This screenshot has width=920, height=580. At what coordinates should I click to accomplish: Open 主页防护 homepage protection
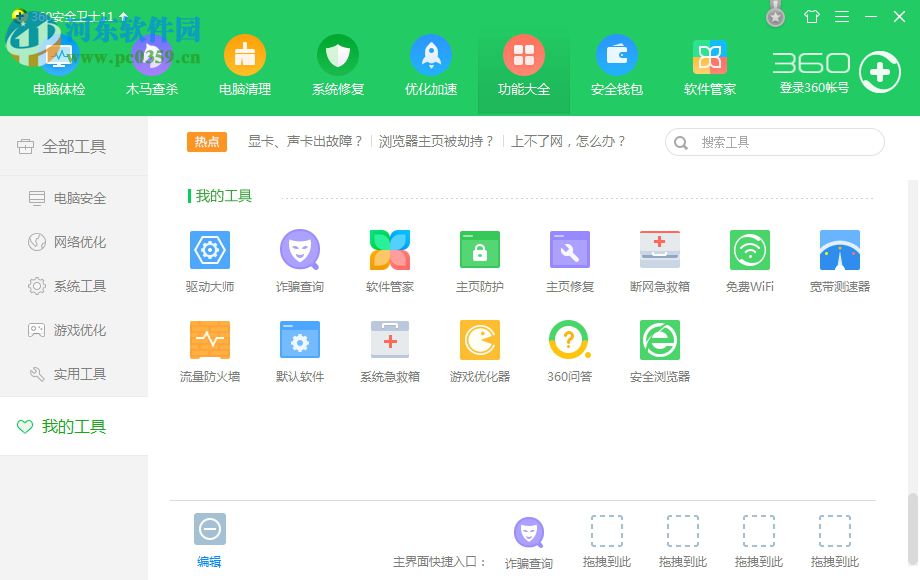coord(479,258)
